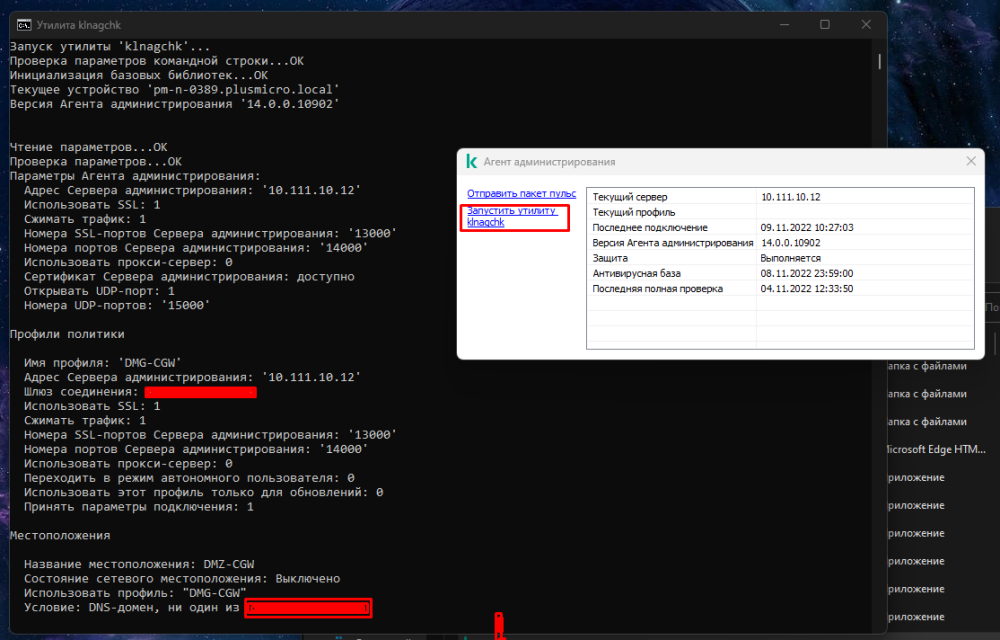The height and width of the screenshot is (640, 1000).
Task: Maximize the klnagchk utility window
Action: [x=825, y=24]
